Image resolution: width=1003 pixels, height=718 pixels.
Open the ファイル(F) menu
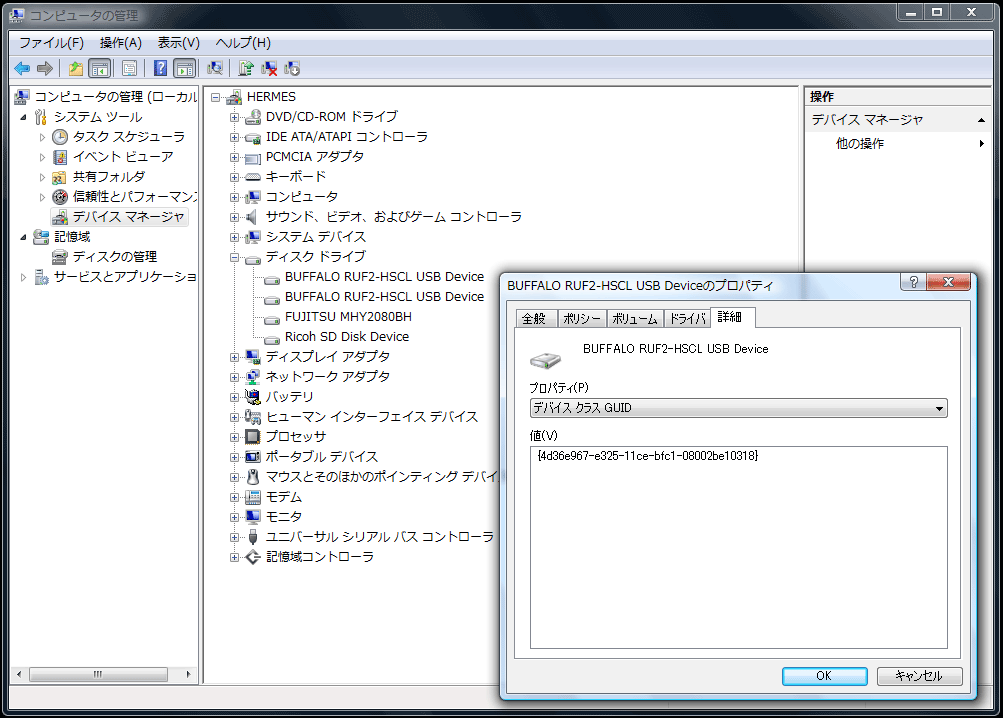(51, 43)
